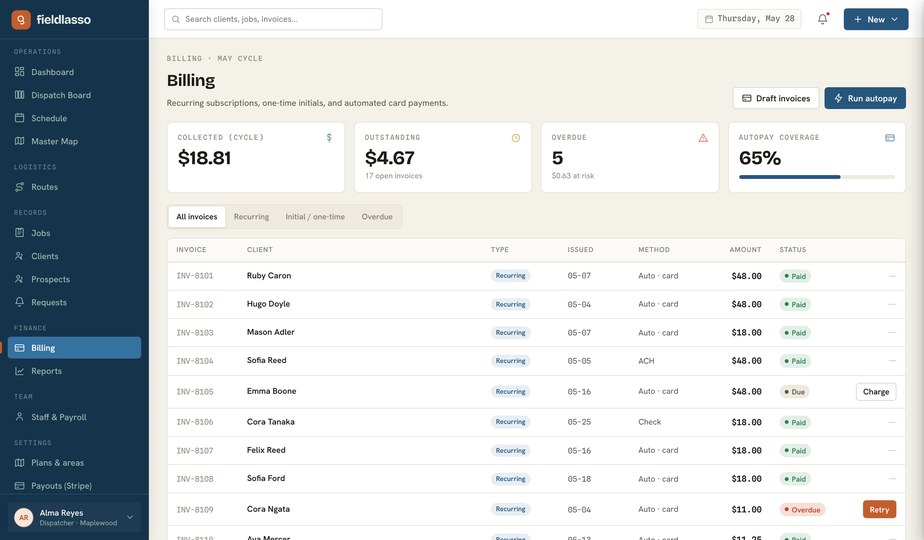Viewport: 924px width, 540px height.
Task: Click the overdue warning triangle icon
Action: [x=703, y=137]
